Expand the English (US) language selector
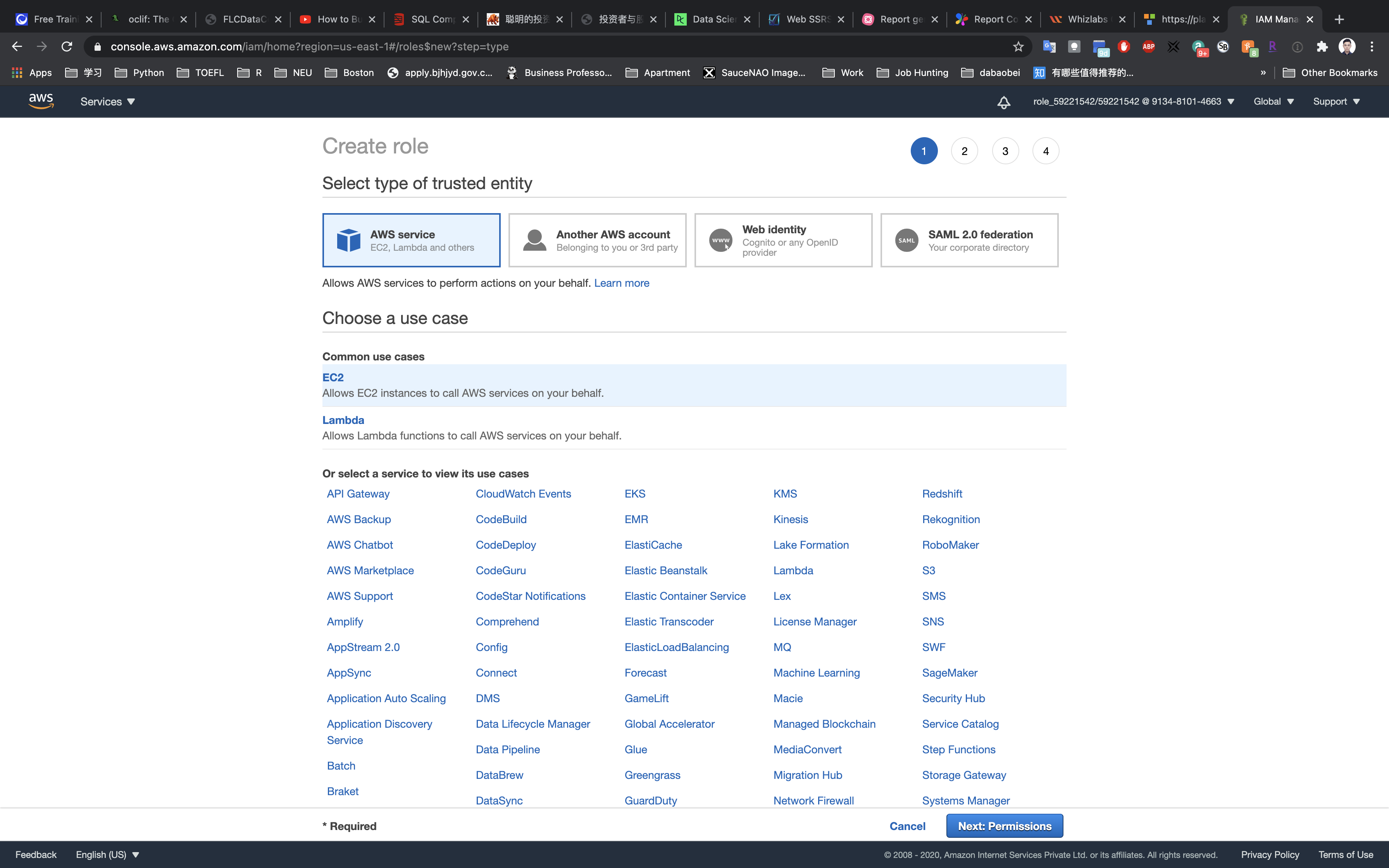 [x=107, y=854]
